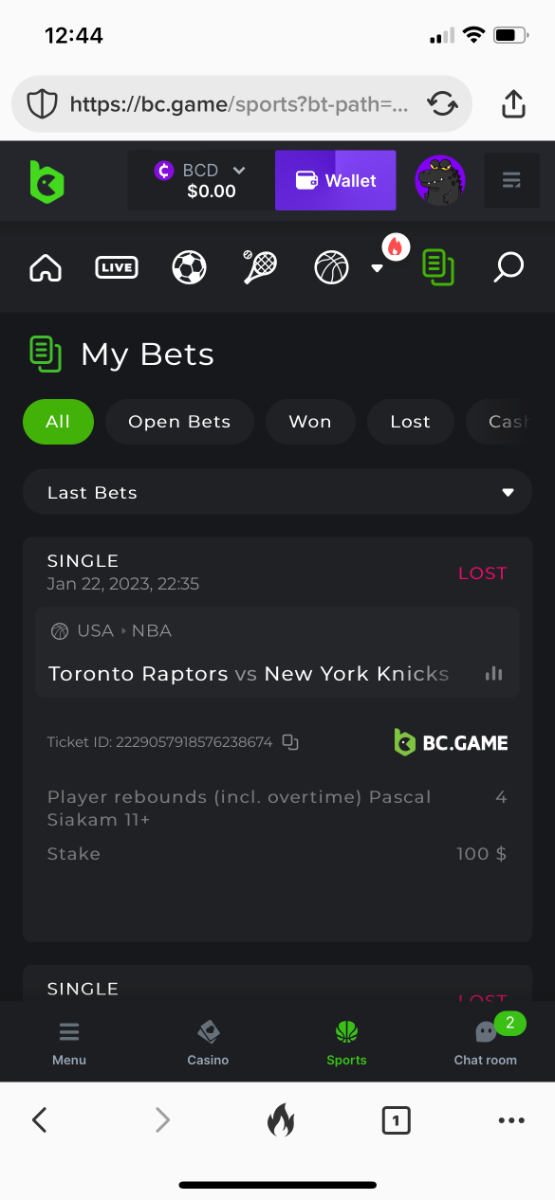Select the basketball sport icon
Viewport: 555px width, 1200px height.
(331, 267)
